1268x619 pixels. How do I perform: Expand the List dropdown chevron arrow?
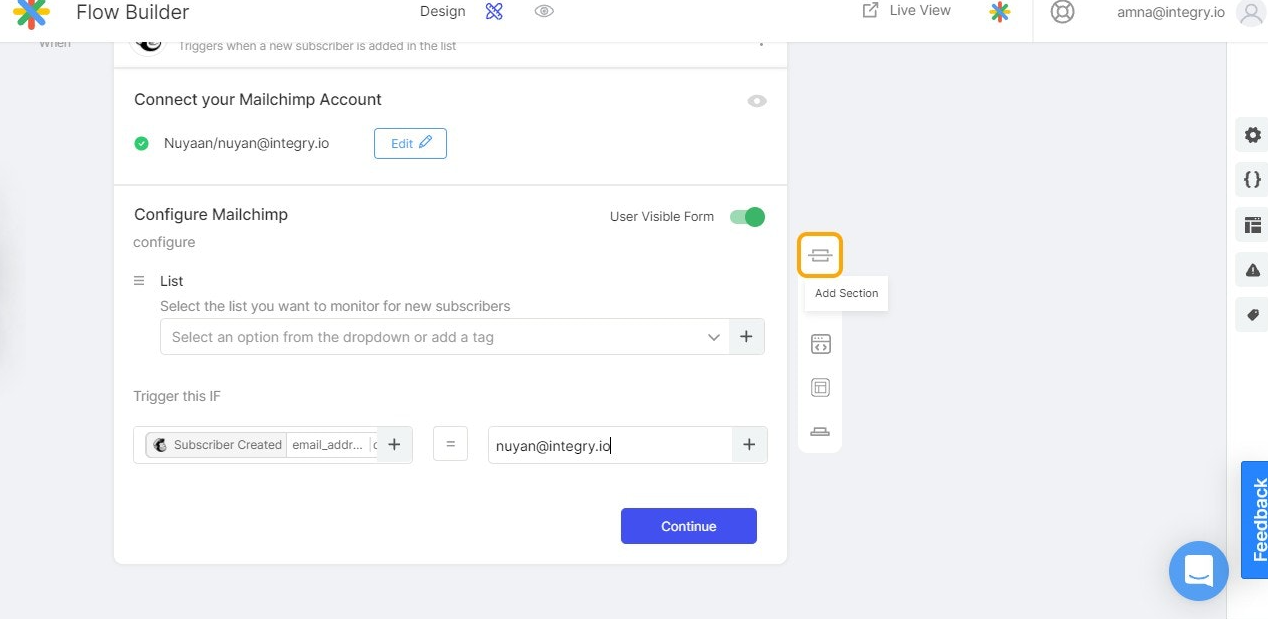714,337
